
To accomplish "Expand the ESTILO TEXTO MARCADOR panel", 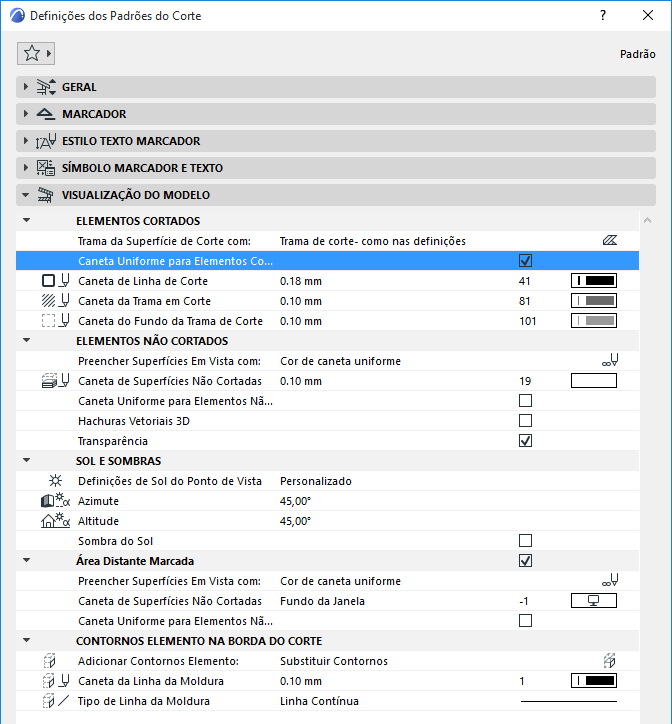I will point(26,141).
